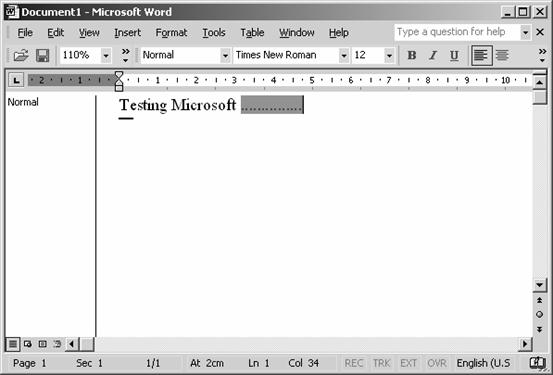Toggle Bold formatting button
The image size is (553, 375).
[x=412, y=55]
